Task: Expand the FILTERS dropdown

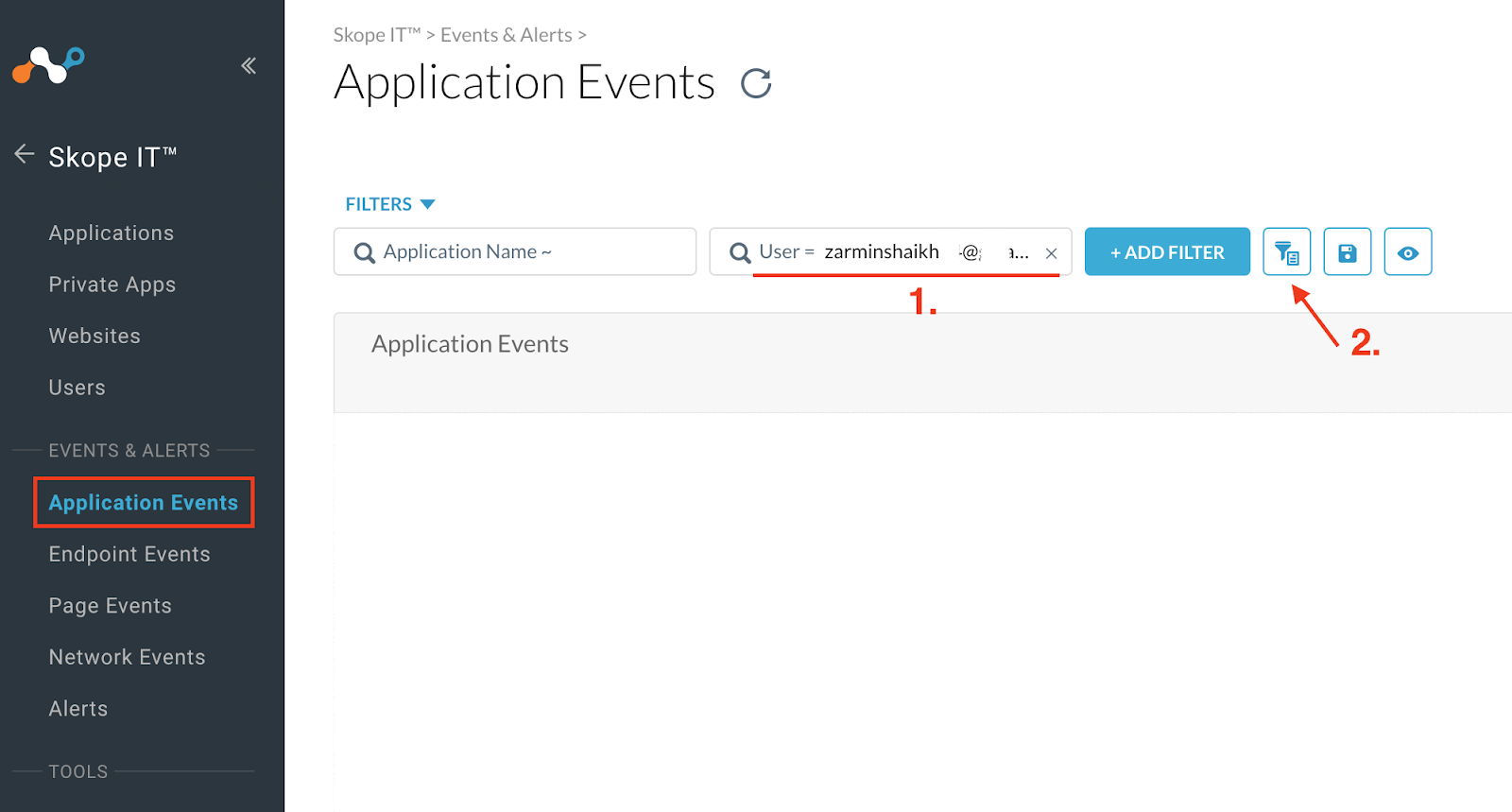Action: tap(389, 204)
